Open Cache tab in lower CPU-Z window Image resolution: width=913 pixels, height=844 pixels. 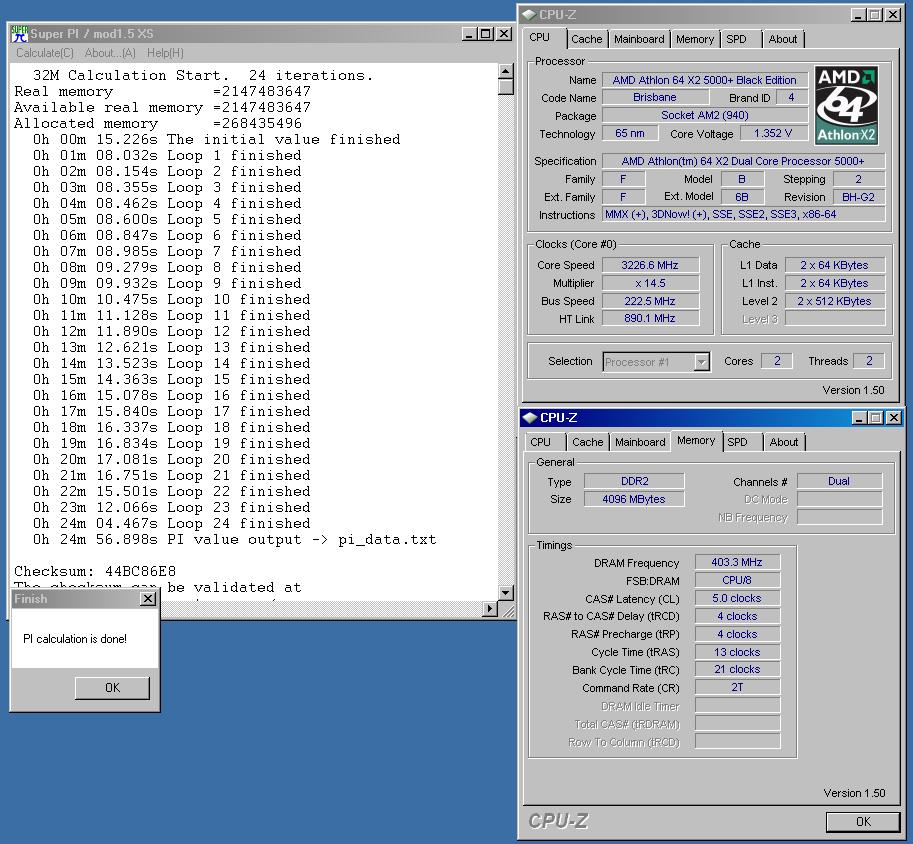pyautogui.click(x=588, y=442)
